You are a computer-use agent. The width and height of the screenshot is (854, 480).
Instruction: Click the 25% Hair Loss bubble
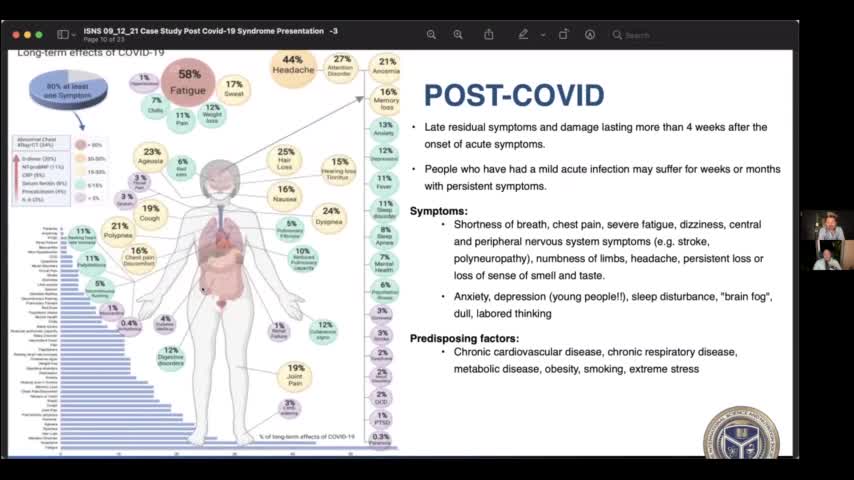coord(284,159)
